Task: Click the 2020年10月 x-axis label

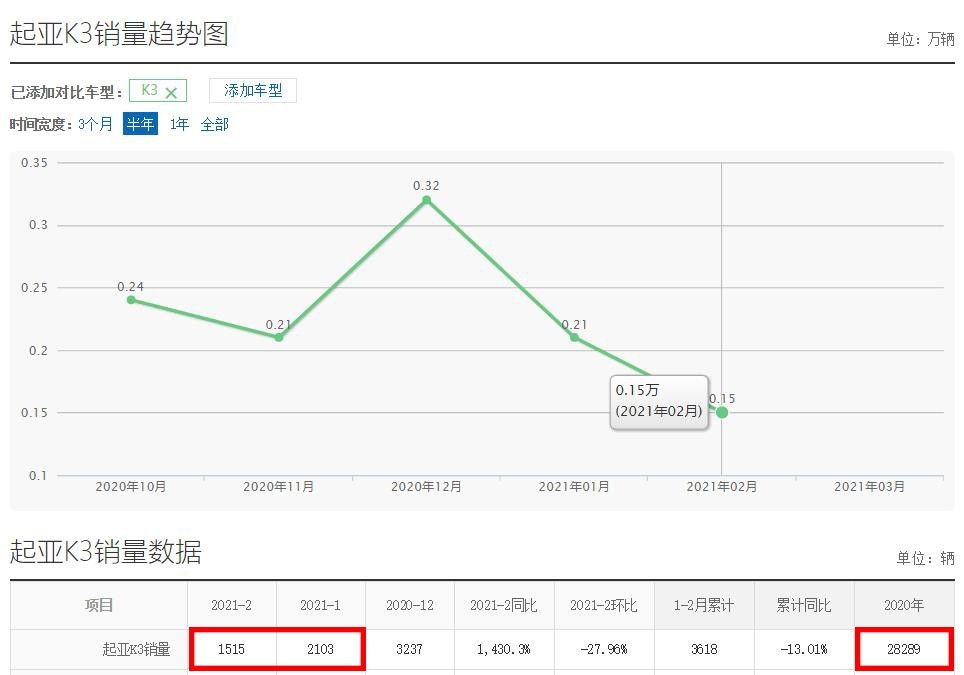Action: point(131,486)
